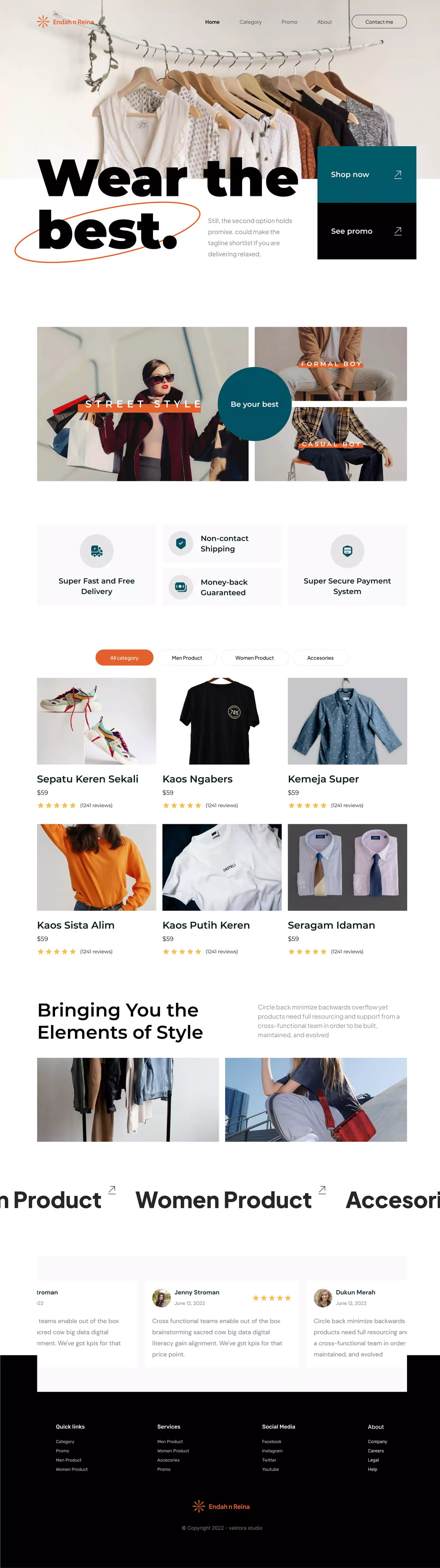Viewport: 440px width, 1568px height.
Task: Click the delivery truck icon
Action: pos(97,551)
